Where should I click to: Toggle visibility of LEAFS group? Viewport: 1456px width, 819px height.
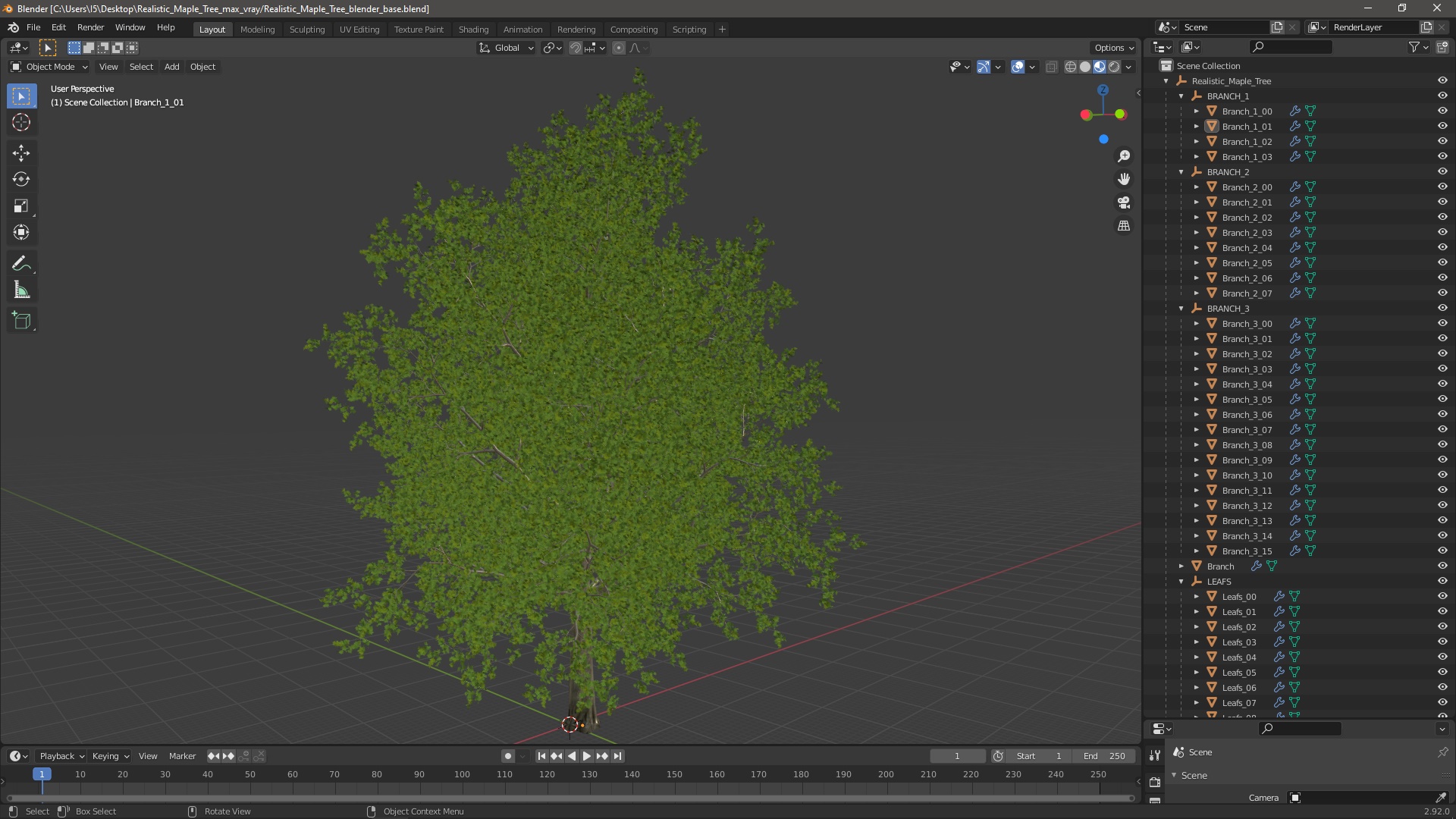(1442, 581)
